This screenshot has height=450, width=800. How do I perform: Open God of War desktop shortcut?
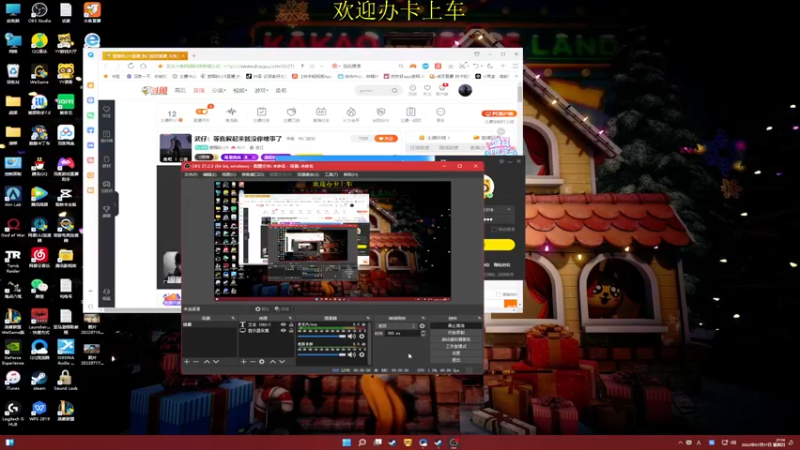13,228
